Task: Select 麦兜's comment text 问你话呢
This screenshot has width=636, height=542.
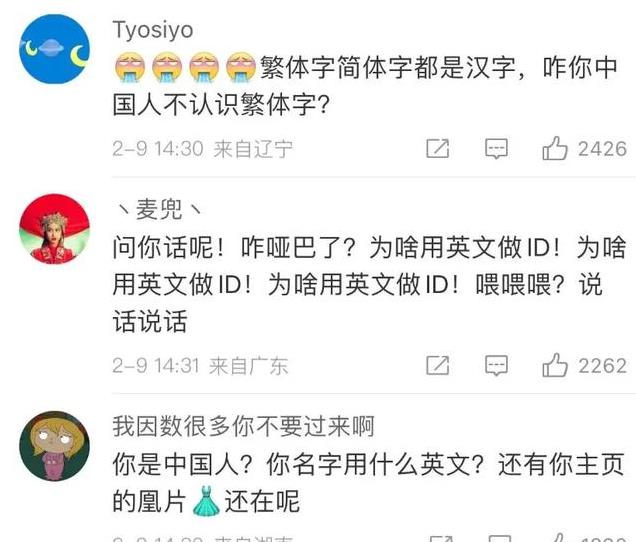Action: point(369,284)
